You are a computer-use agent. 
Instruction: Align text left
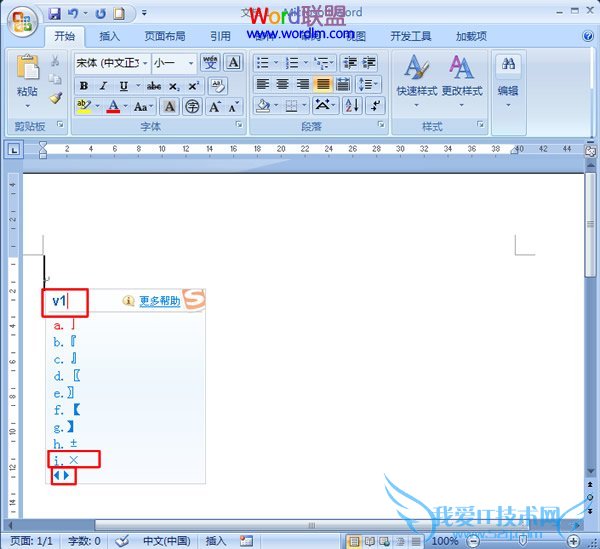(x=262, y=84)
